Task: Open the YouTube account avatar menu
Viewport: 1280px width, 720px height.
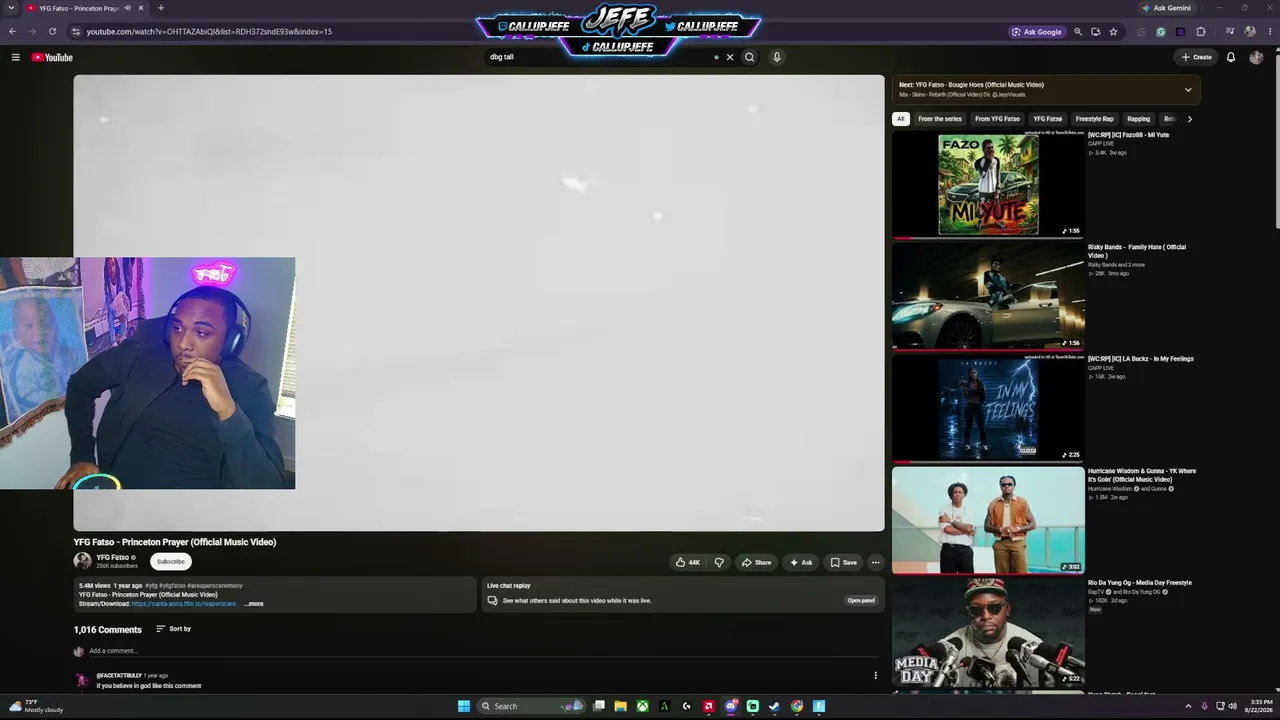Action: click(1256, 57)
